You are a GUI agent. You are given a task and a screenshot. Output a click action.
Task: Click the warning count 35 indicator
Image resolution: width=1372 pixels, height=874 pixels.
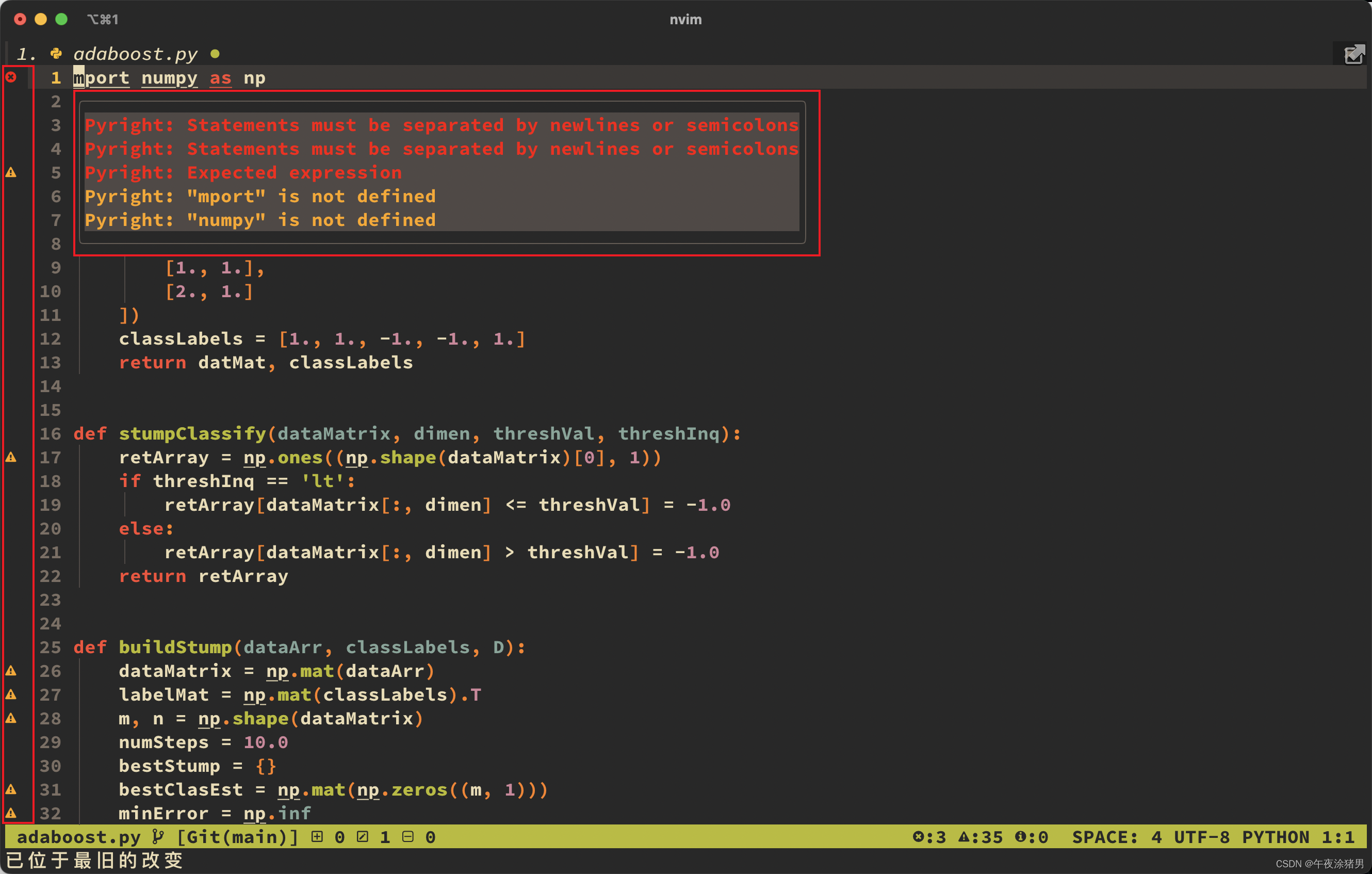pyautogui.click(x=980, y=836)
